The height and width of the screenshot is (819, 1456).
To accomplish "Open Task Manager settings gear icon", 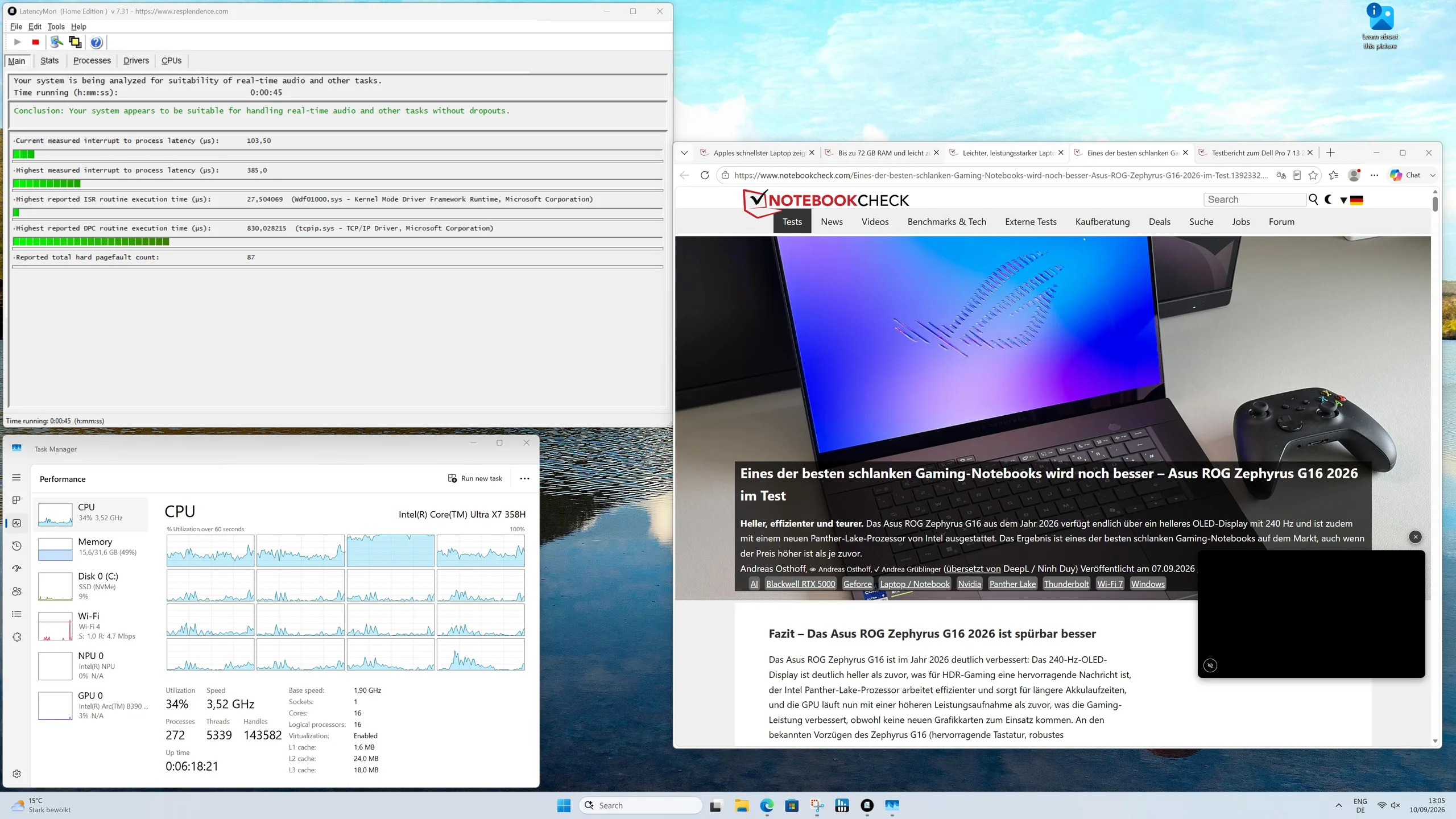I will 16,774.
